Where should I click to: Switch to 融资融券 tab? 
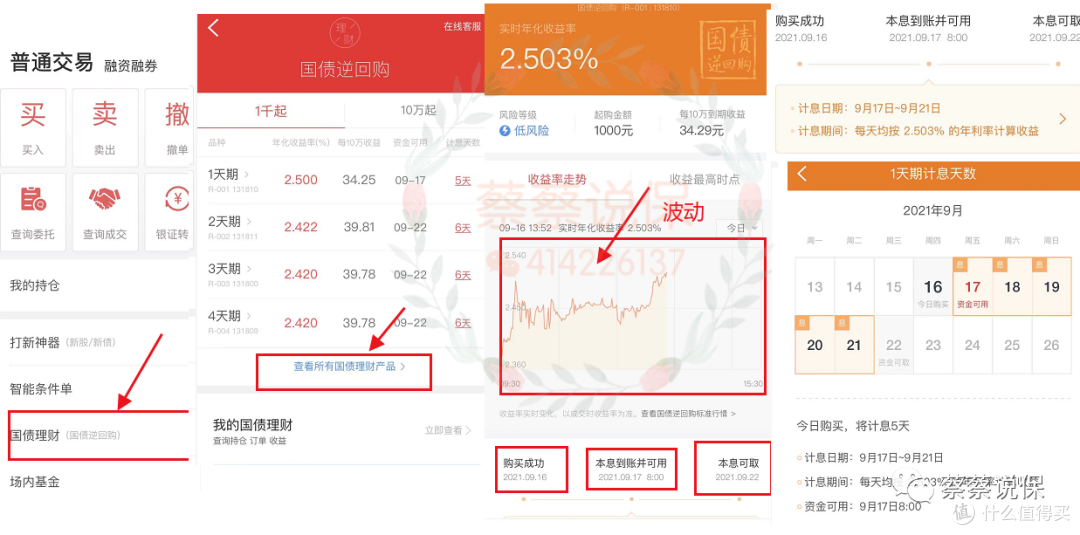[131, 66]
